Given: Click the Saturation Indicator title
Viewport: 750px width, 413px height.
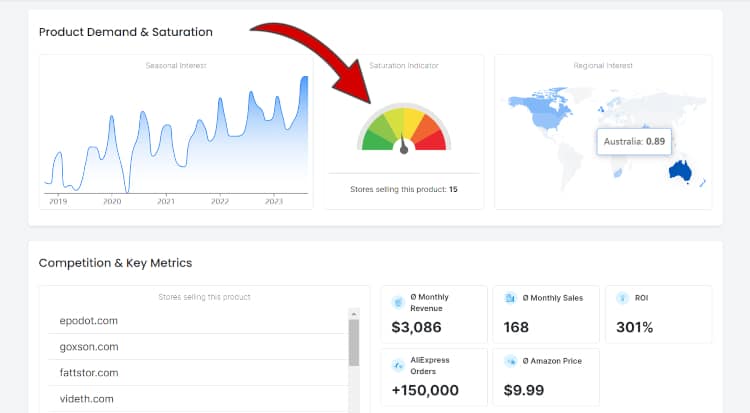Looking at the screenshot, I should 404,66.
